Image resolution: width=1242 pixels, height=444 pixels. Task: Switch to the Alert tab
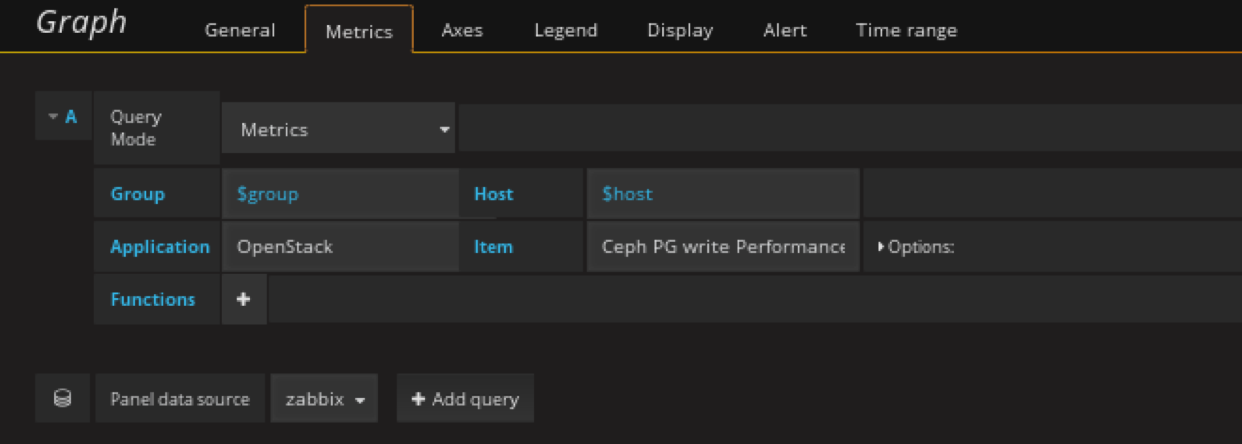click(785, 30)
